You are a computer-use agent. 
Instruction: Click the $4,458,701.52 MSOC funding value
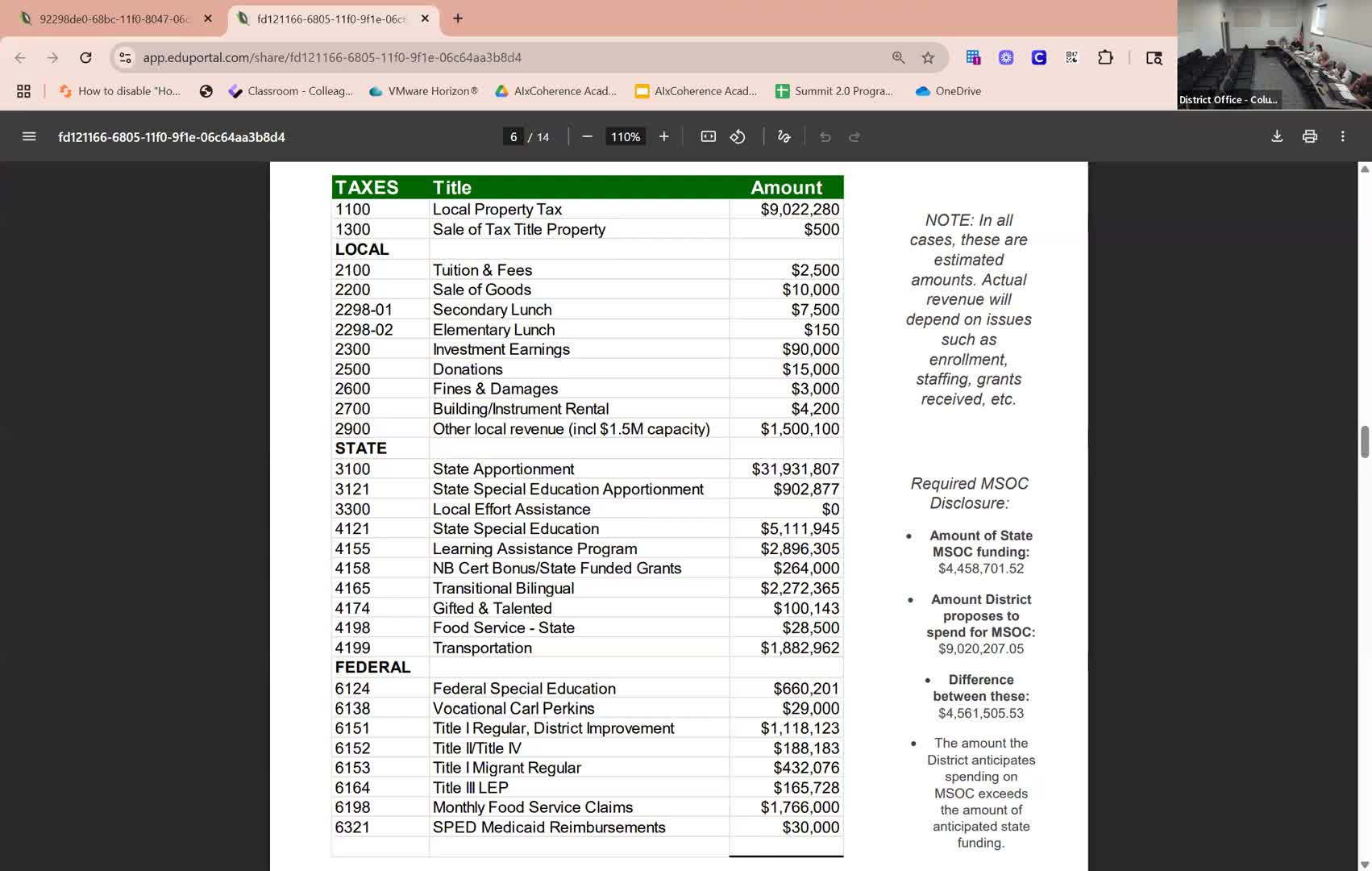coord(981,569)
